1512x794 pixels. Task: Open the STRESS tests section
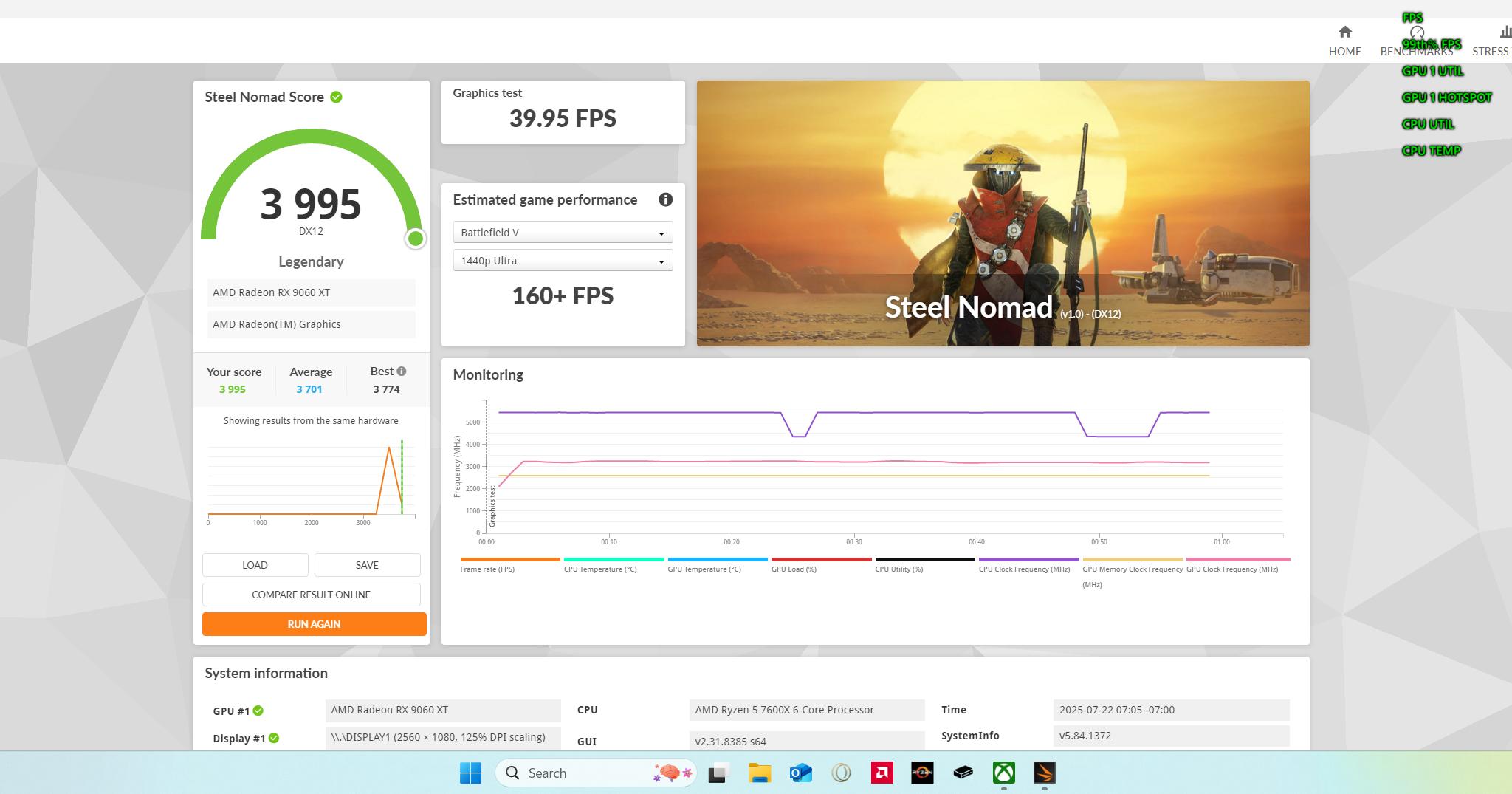click(1491, 41)
